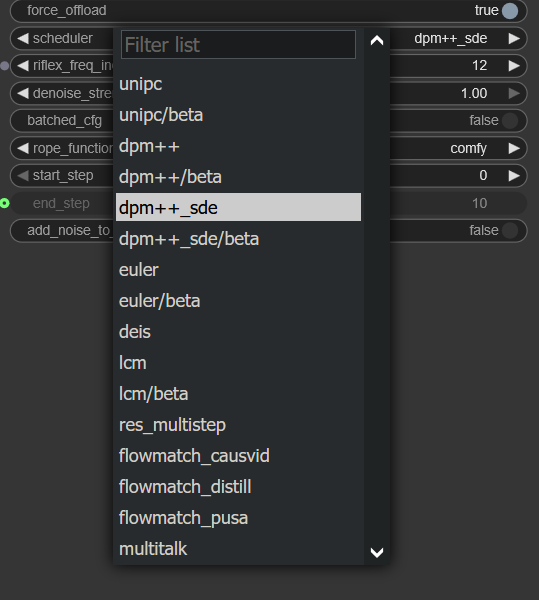Click the scroll-up chevron of list
Viewport: 539px width, 600px height.
377,40
